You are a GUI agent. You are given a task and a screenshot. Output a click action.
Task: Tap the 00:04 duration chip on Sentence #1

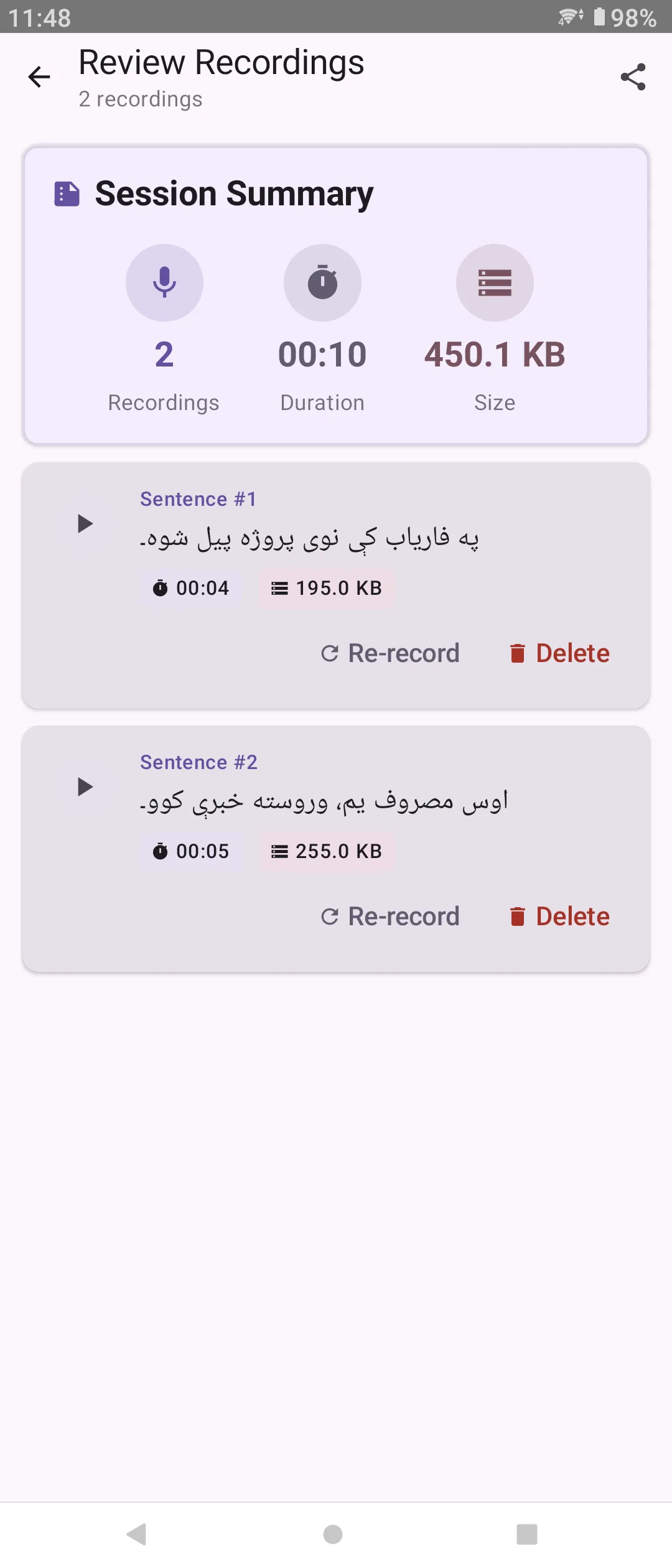coord(192,587)
